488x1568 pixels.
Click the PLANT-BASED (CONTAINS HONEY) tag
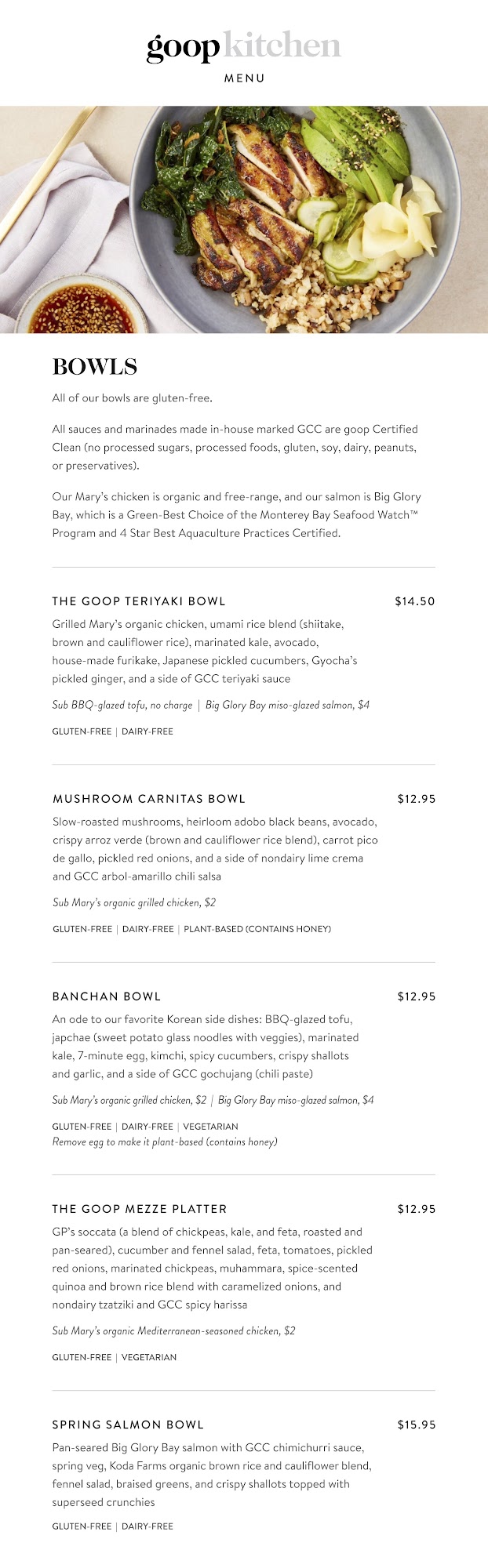(257, 929)
